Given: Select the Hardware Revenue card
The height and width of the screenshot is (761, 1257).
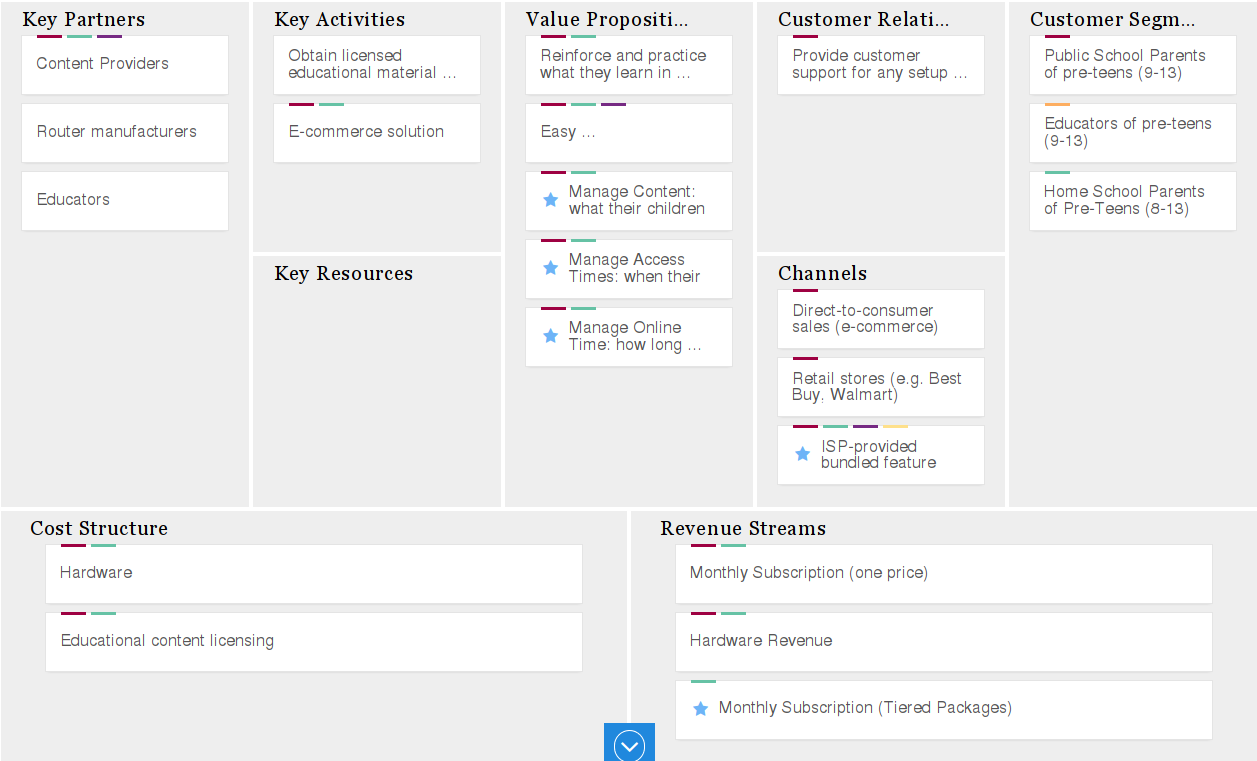Looking at the screenshot, I should pos(943,642).
